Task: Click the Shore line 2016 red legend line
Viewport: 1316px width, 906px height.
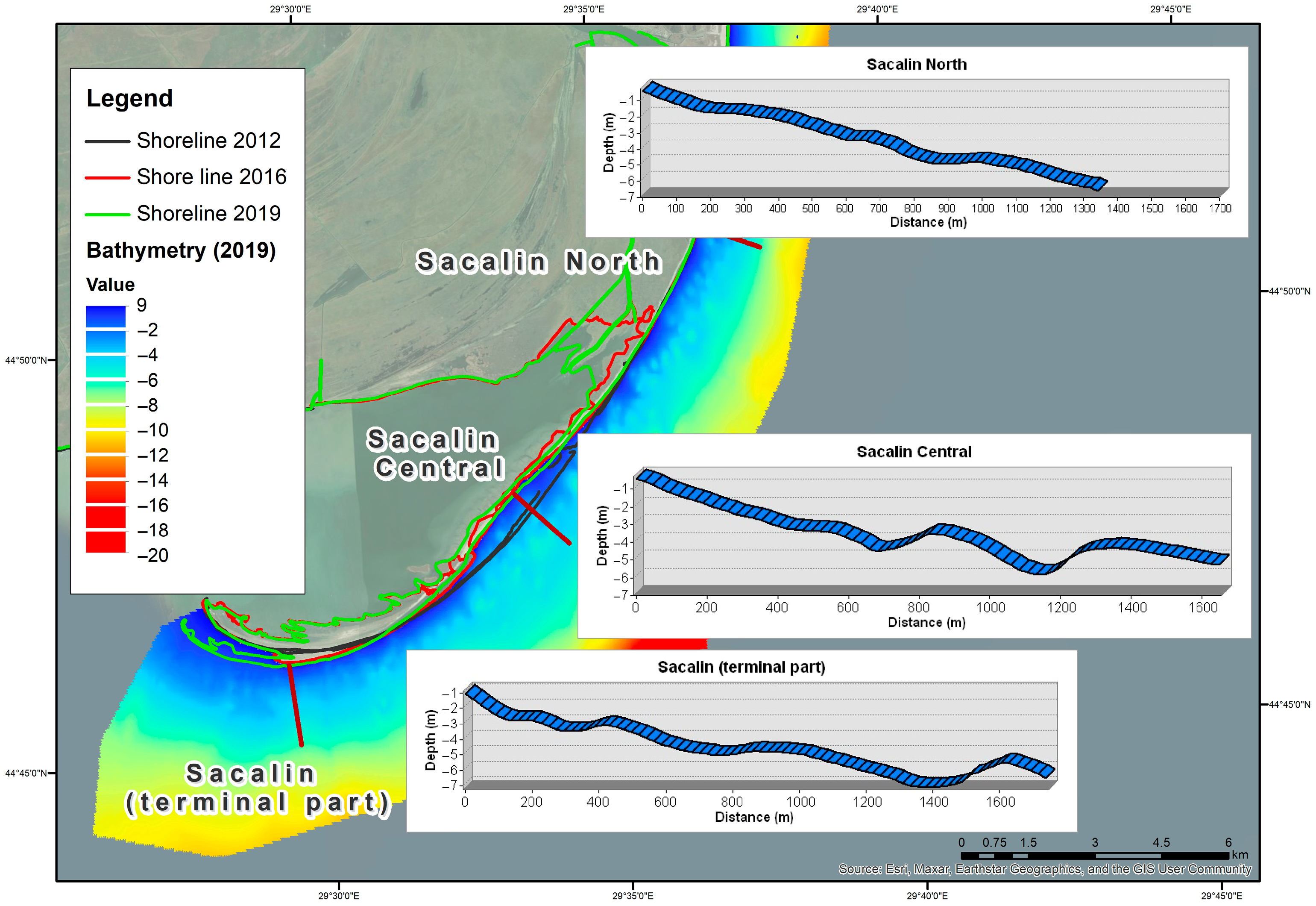Action: (x=107, y=178)
